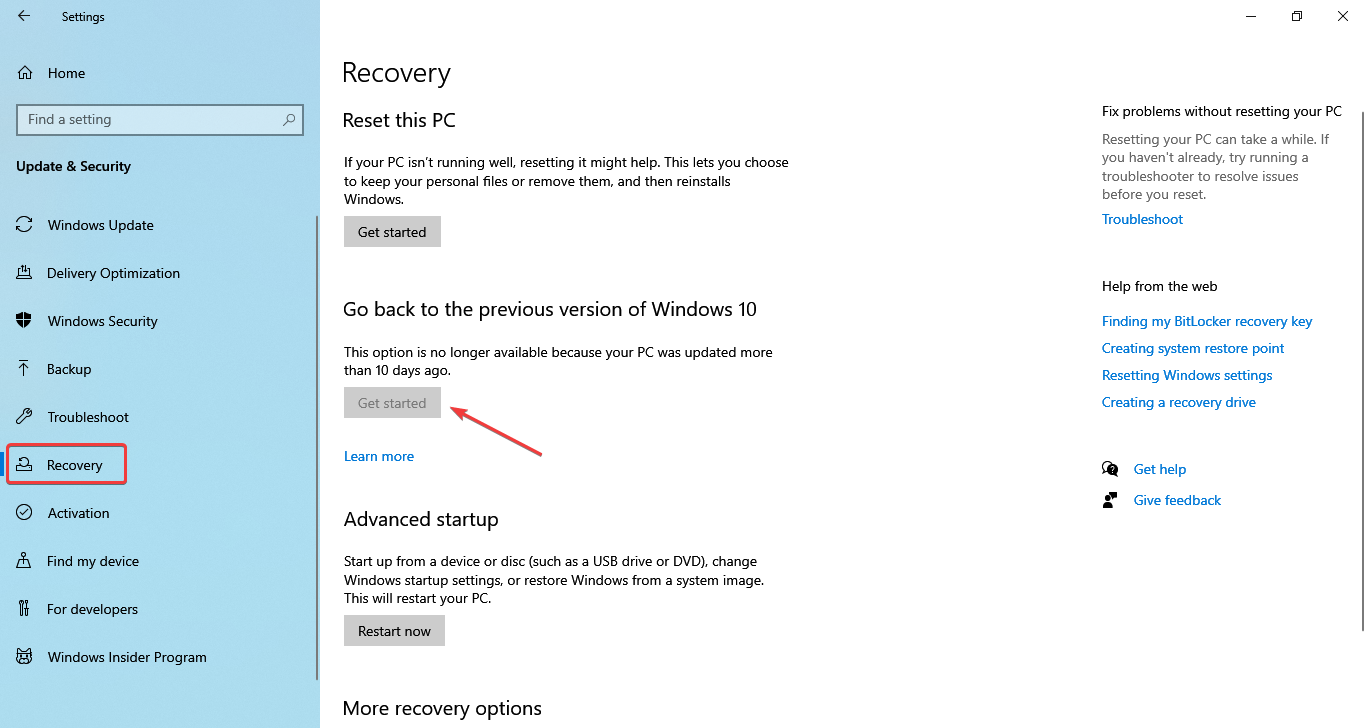
Task: Click the Windows Update sync icon
Action: click(25, 225)
